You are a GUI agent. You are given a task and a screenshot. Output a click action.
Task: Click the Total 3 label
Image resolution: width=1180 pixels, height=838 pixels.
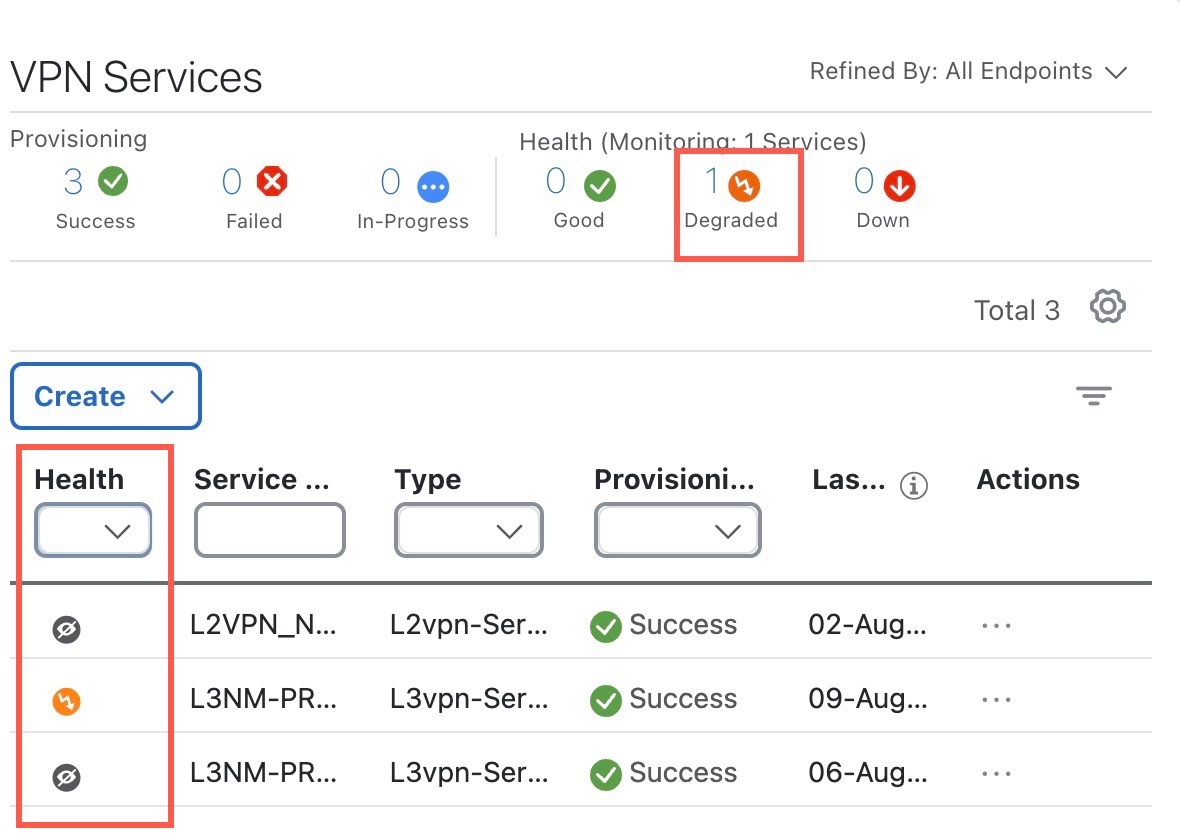pyautogui.click(x=1017, y=310)
